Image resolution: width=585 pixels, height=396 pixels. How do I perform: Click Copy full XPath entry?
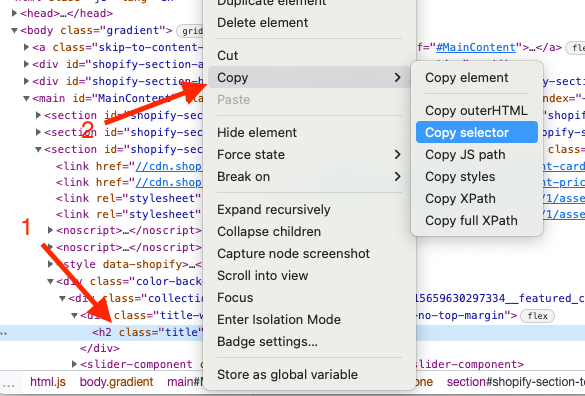point(471,221)
